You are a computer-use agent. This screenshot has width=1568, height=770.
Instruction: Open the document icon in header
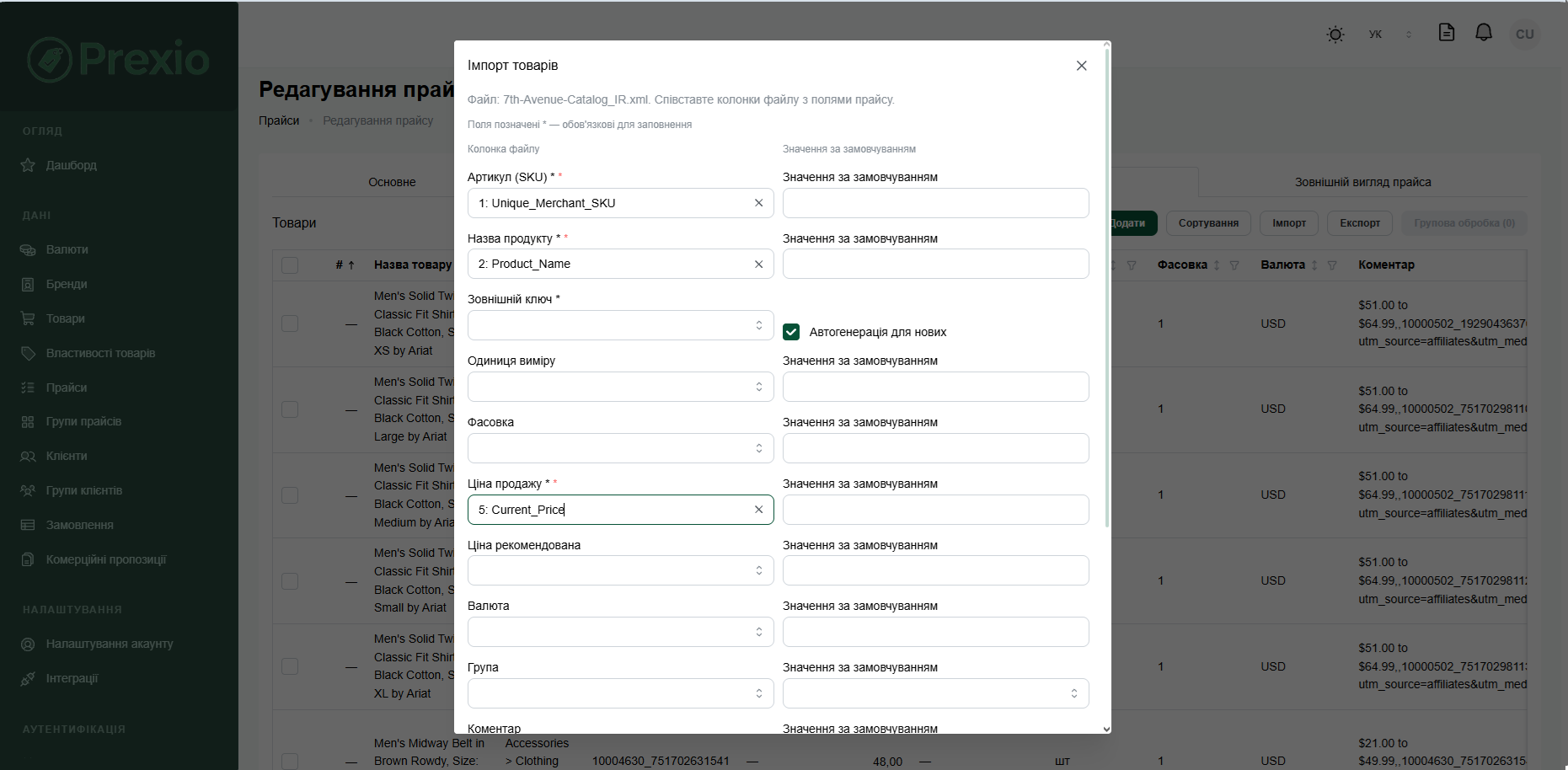[1446, 33]
